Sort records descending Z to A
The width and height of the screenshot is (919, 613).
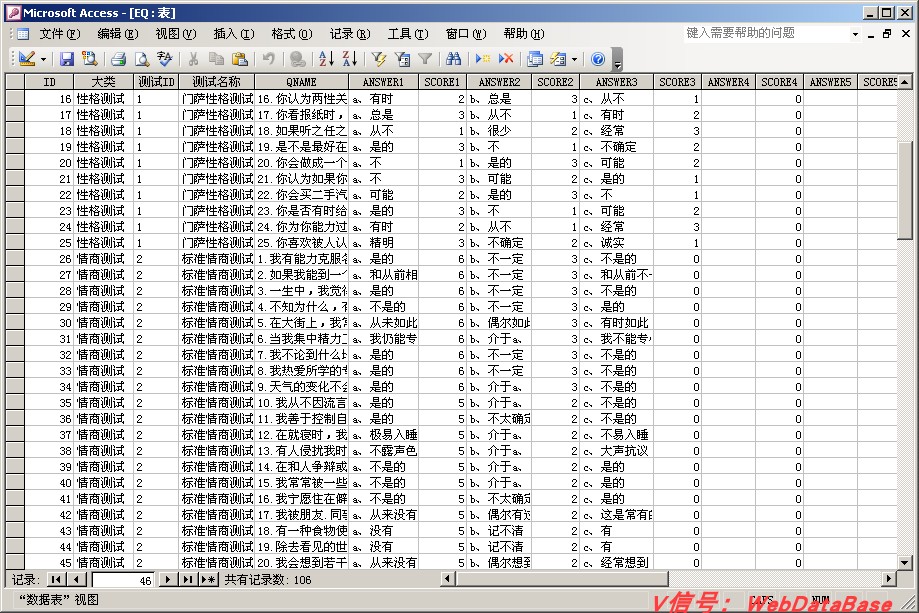point(349,59)
